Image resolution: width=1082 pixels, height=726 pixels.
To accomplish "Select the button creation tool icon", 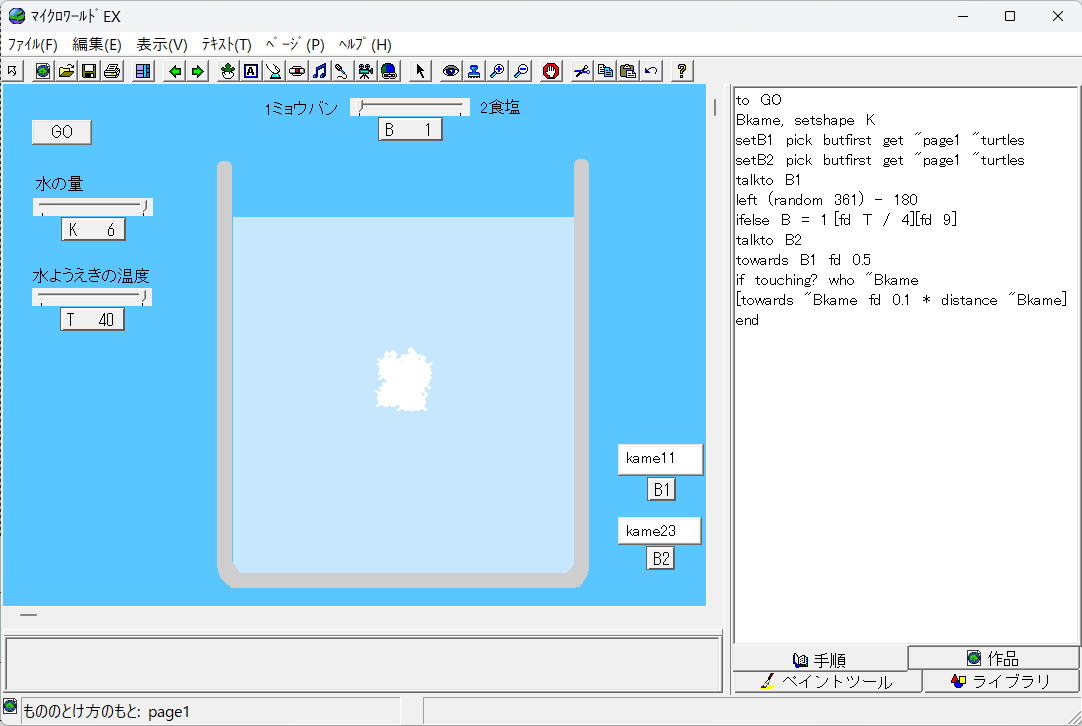I will click(297, 71).
